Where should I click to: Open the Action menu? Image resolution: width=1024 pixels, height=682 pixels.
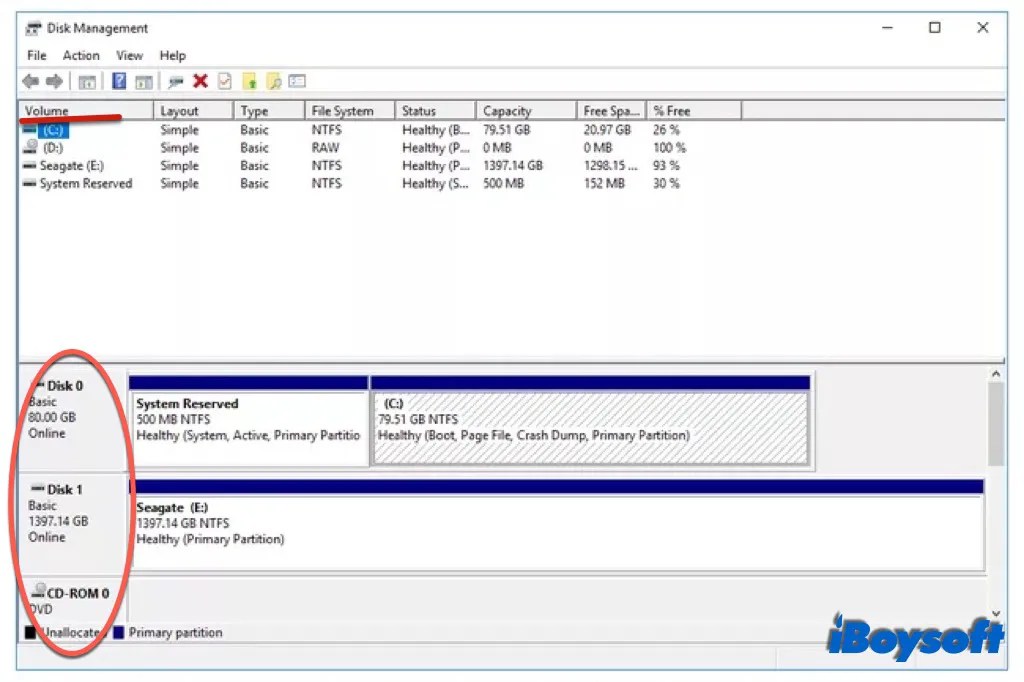point(81,55)
